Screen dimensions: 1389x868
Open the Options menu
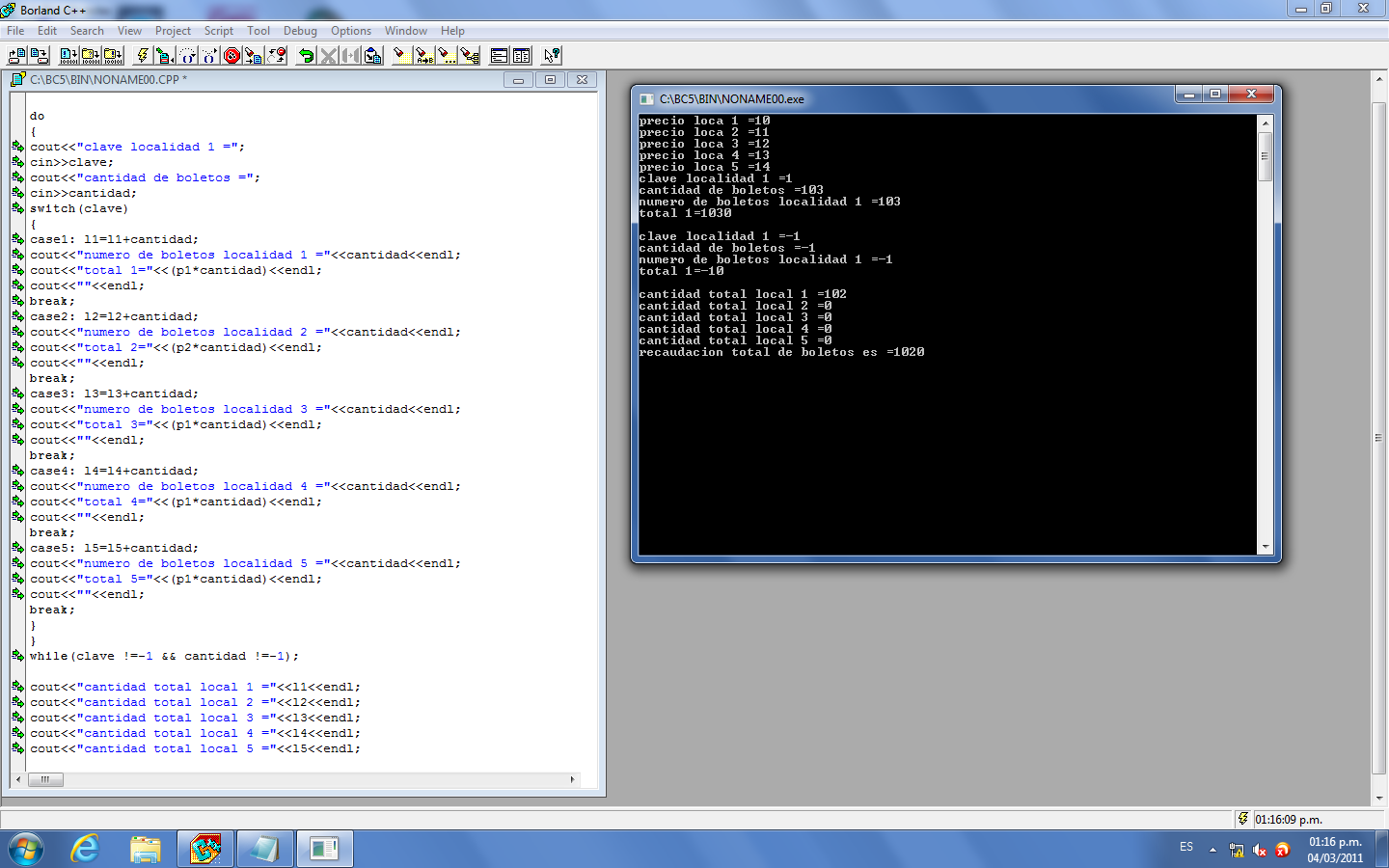(350, 30)
